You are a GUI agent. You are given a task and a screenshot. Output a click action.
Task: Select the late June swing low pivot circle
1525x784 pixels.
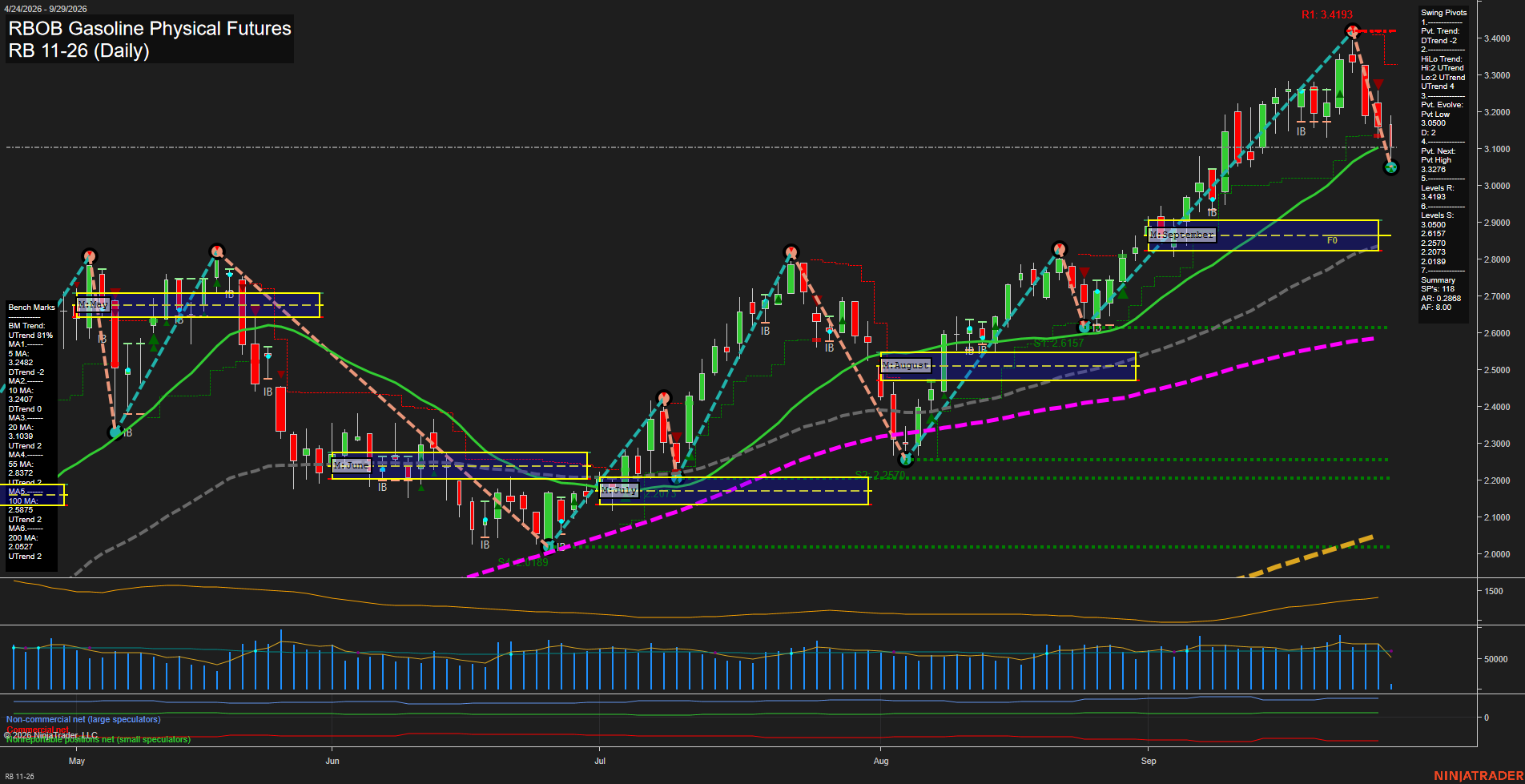[549, 546]
